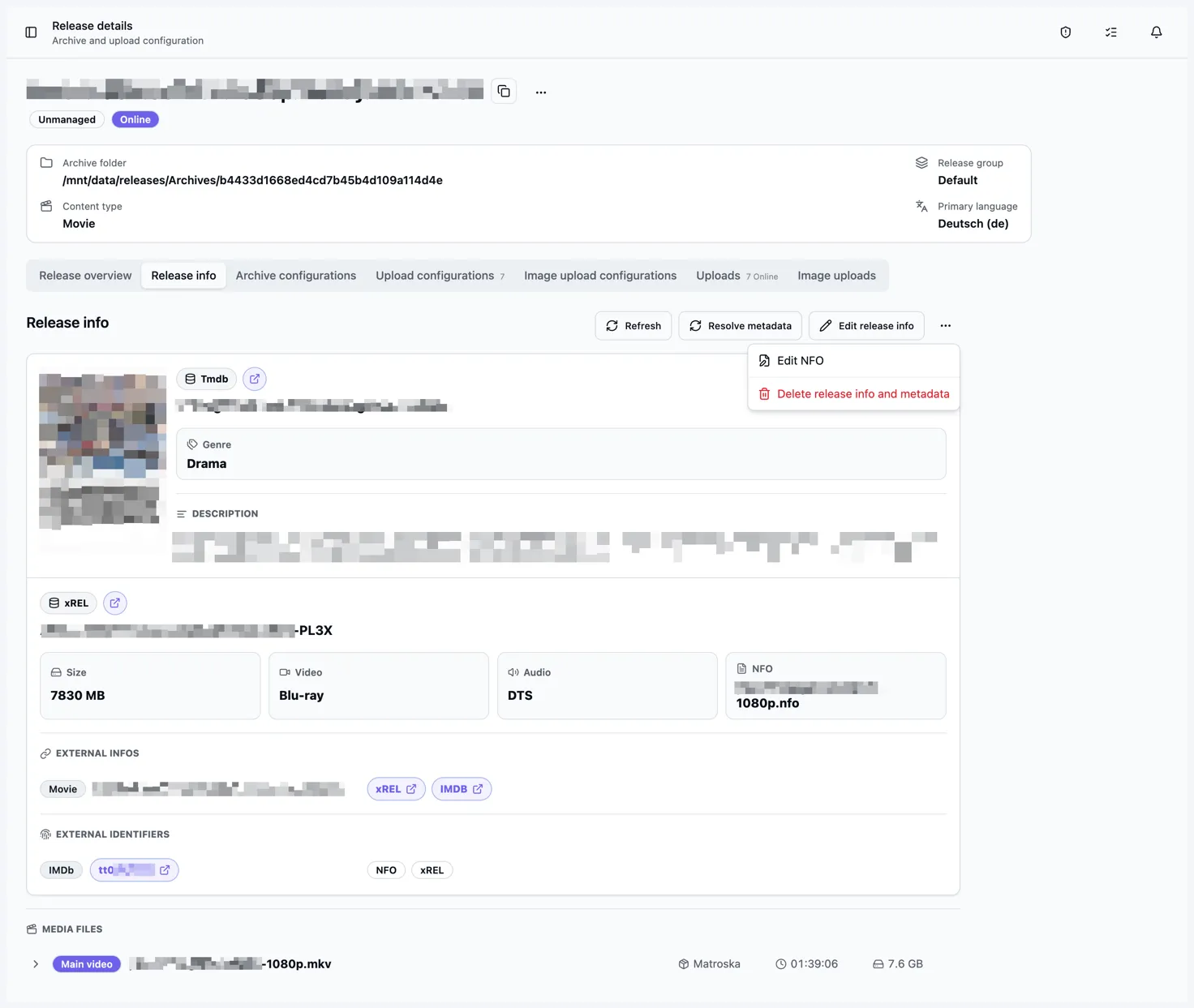This screenshot has height=1008, width=1194.
Task: Click the Movie tag in External infos
Action: pos(63,789)
